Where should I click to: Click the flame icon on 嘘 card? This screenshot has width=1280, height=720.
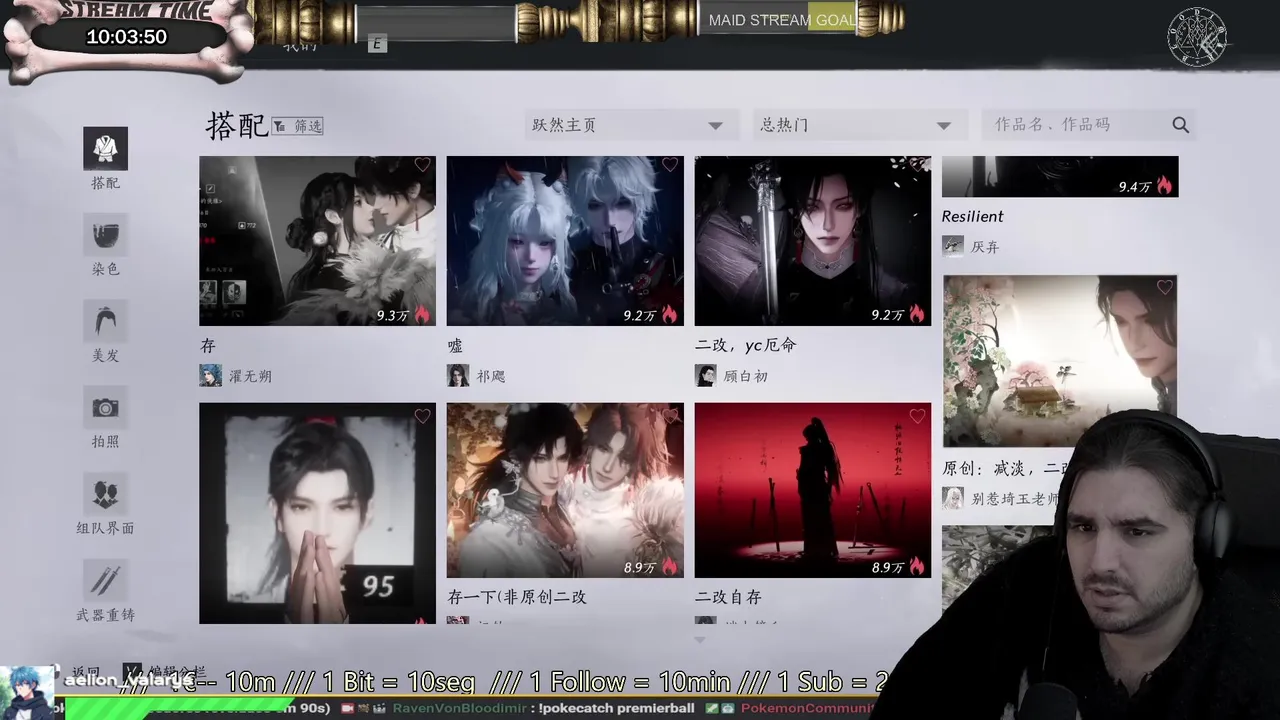pyautogui.click(x=669, y=314)
